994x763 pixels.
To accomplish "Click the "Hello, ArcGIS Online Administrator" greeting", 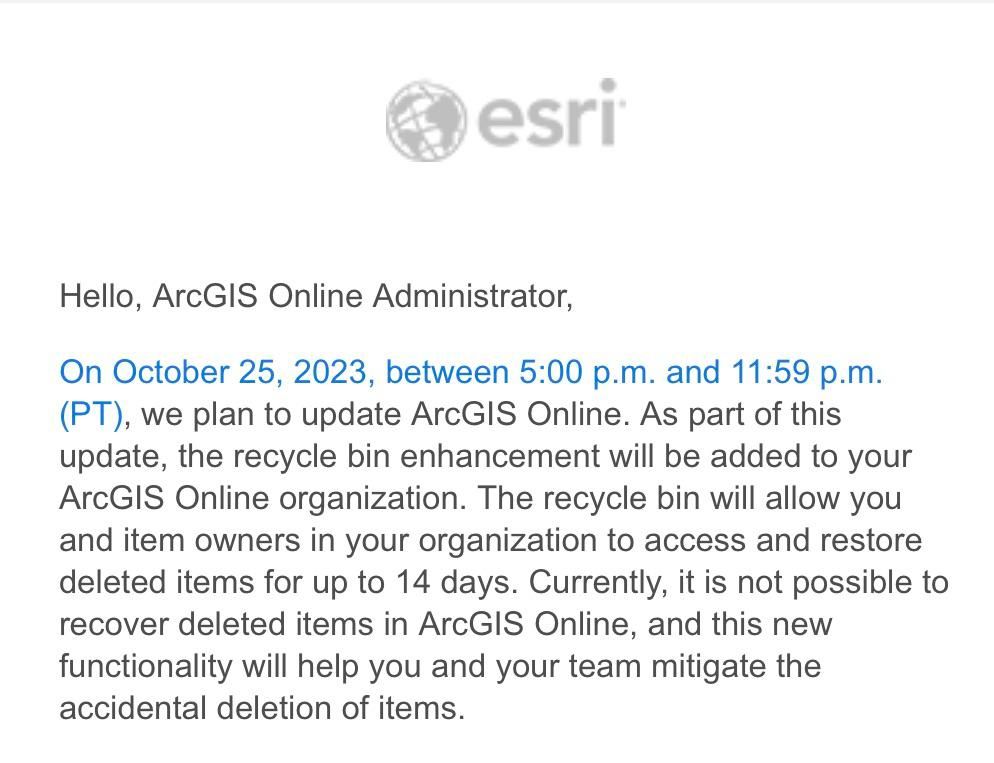I will (x=316, y=296).
